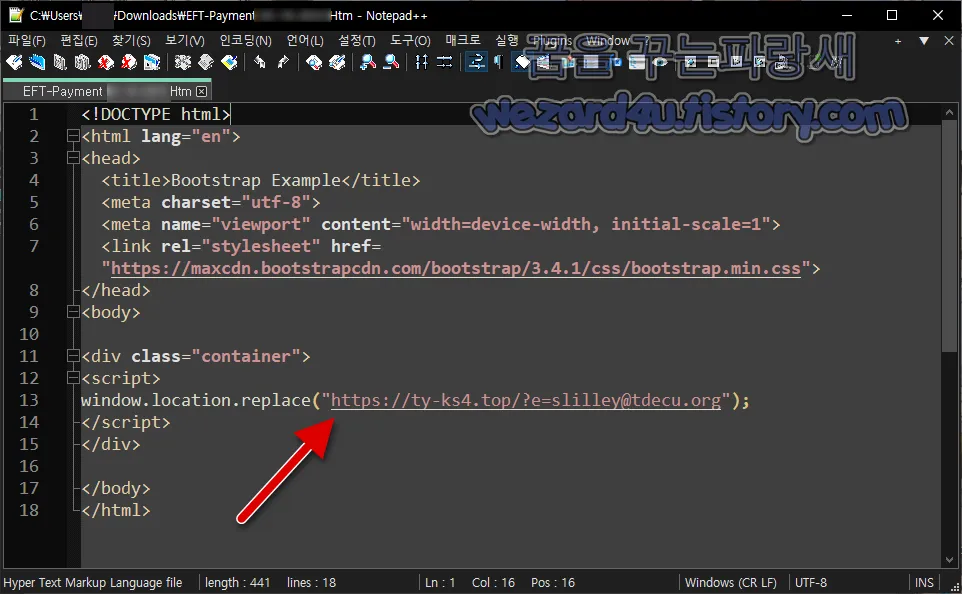Open the 언어(L) menu
The width and height of the screenshot is (962, 594).
pyautogui.click(x=305, y=40)
